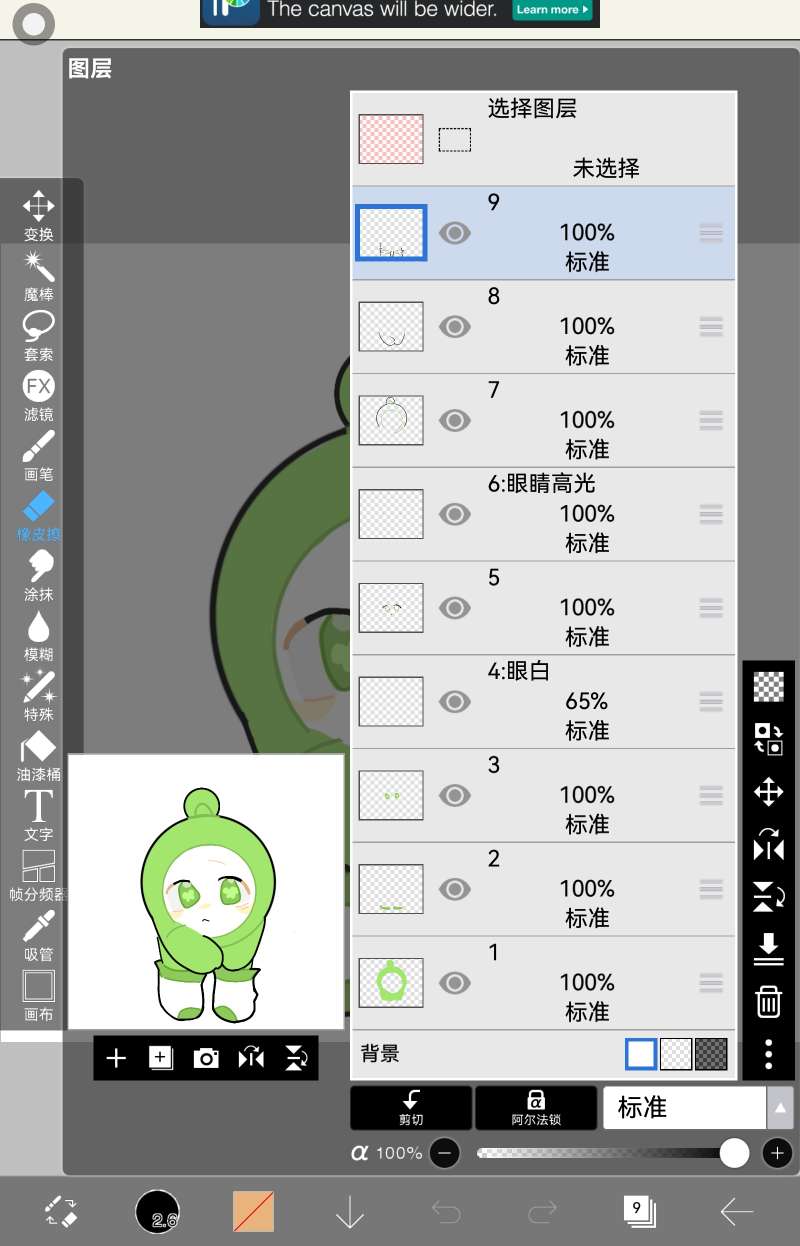Choose the white background swatch
The width and height of the screenshot is (800, 1246).
click(x=641, y=1054)
